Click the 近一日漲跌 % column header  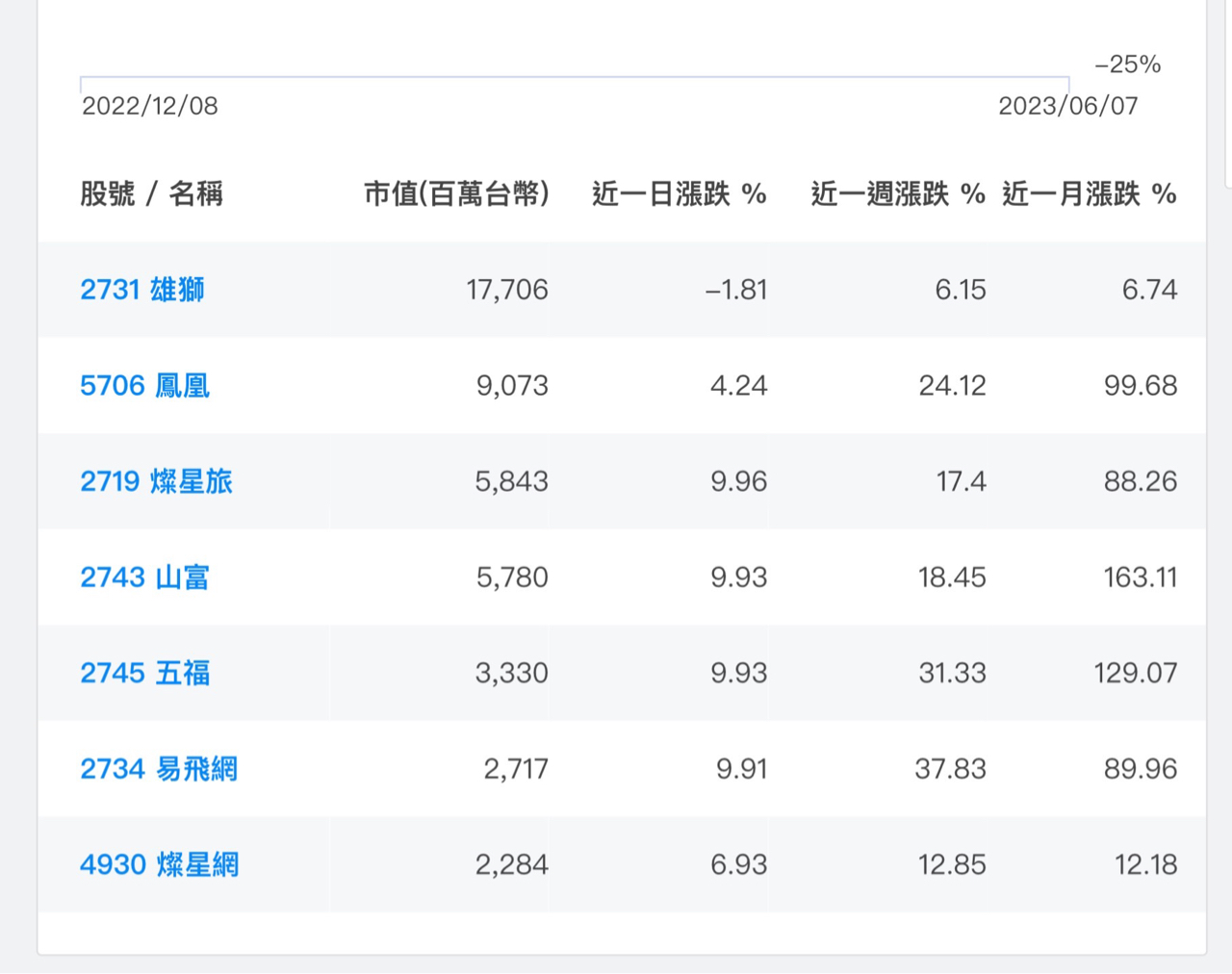pos(679,194)
